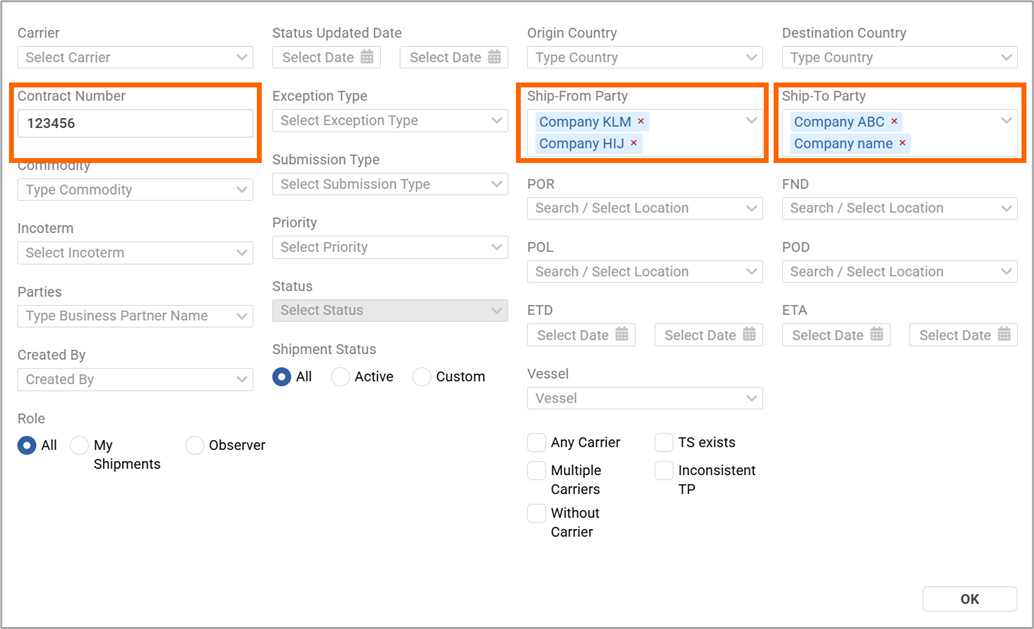Open the Vessel dropdown
1034x629 pixels.
point(645,398)
